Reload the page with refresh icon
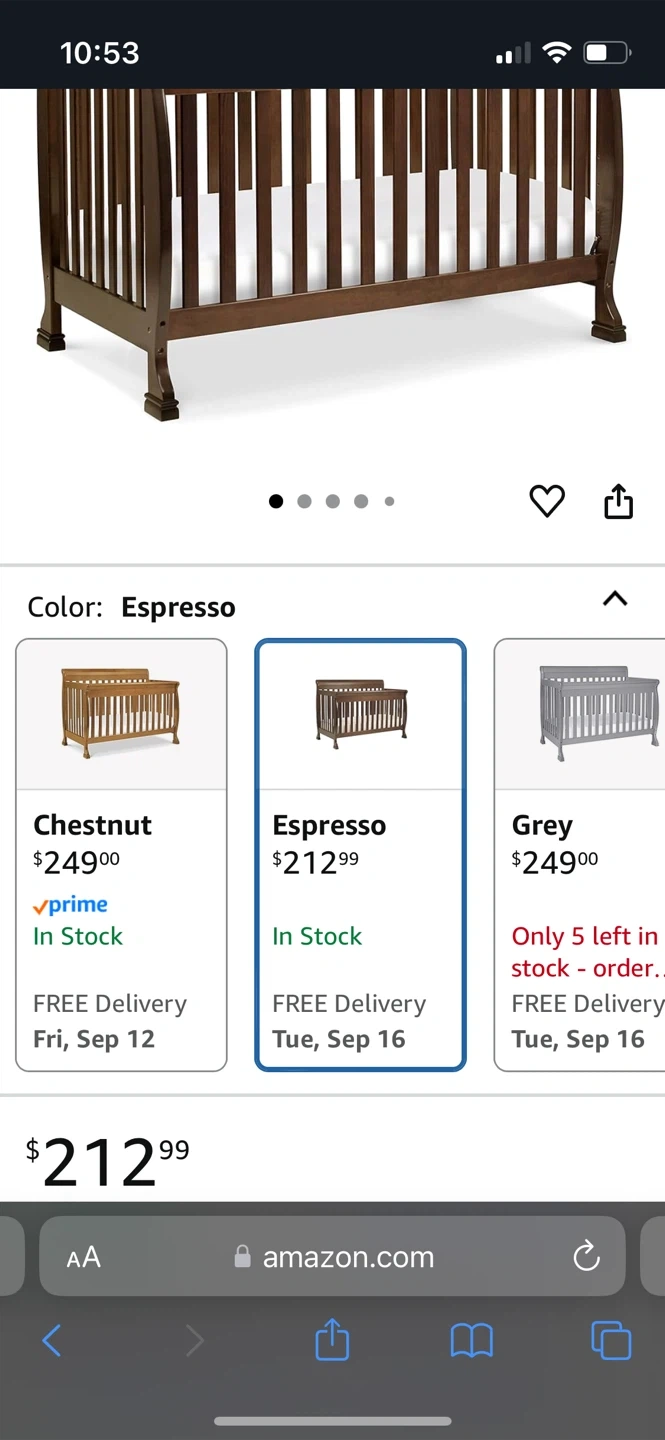Image resolution: width=665 pixels, height=1440 pixels. click(x=586, y=1256)
